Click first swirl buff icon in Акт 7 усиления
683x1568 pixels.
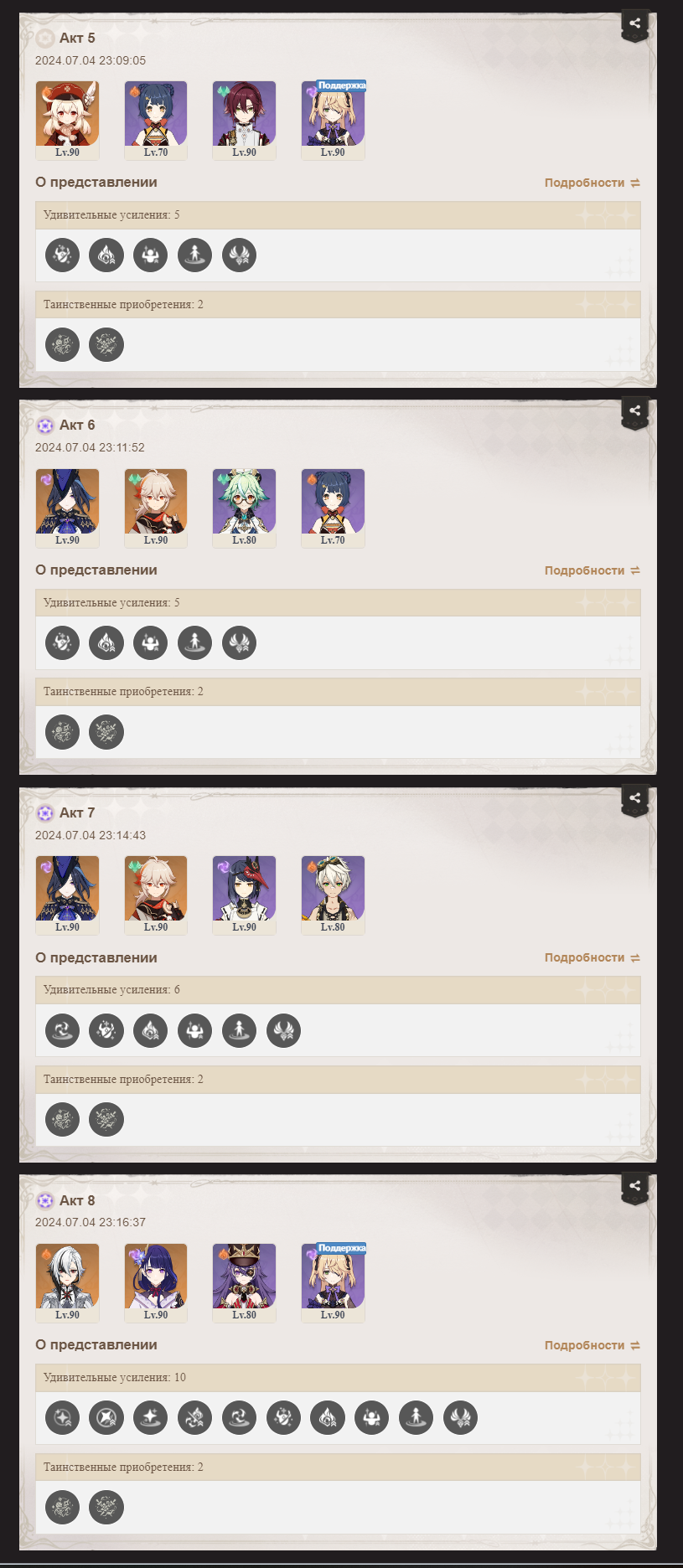[62, 1030]
